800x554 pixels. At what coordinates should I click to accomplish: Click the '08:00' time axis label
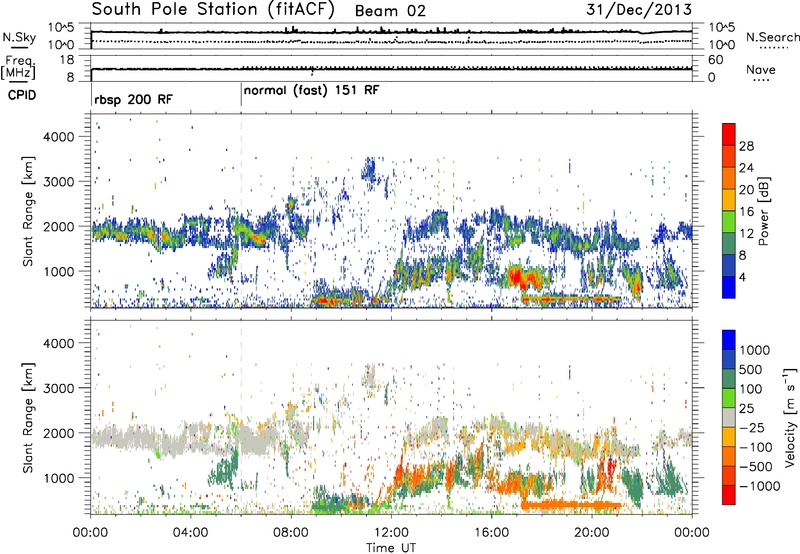pos(291,533)
